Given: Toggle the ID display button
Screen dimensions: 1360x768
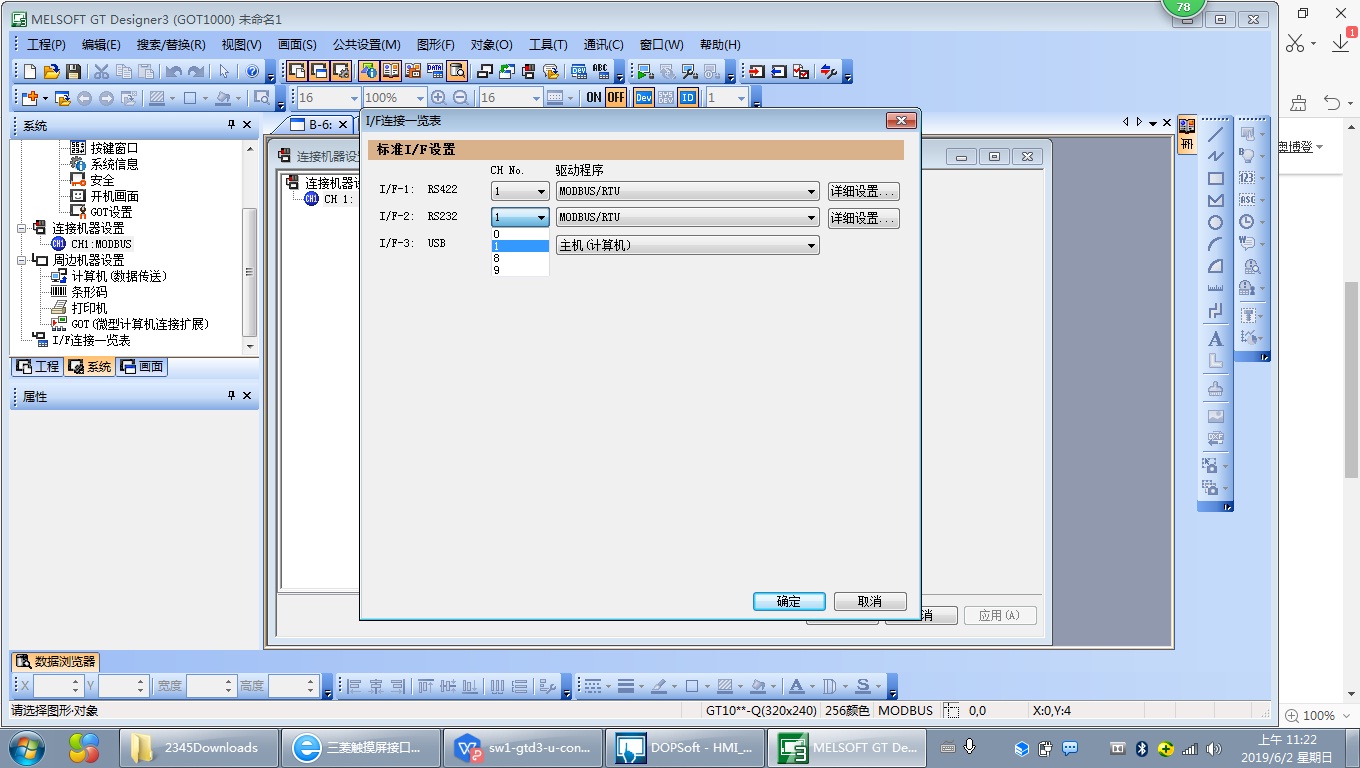Looking at the screenshot, I should [687, 98].
